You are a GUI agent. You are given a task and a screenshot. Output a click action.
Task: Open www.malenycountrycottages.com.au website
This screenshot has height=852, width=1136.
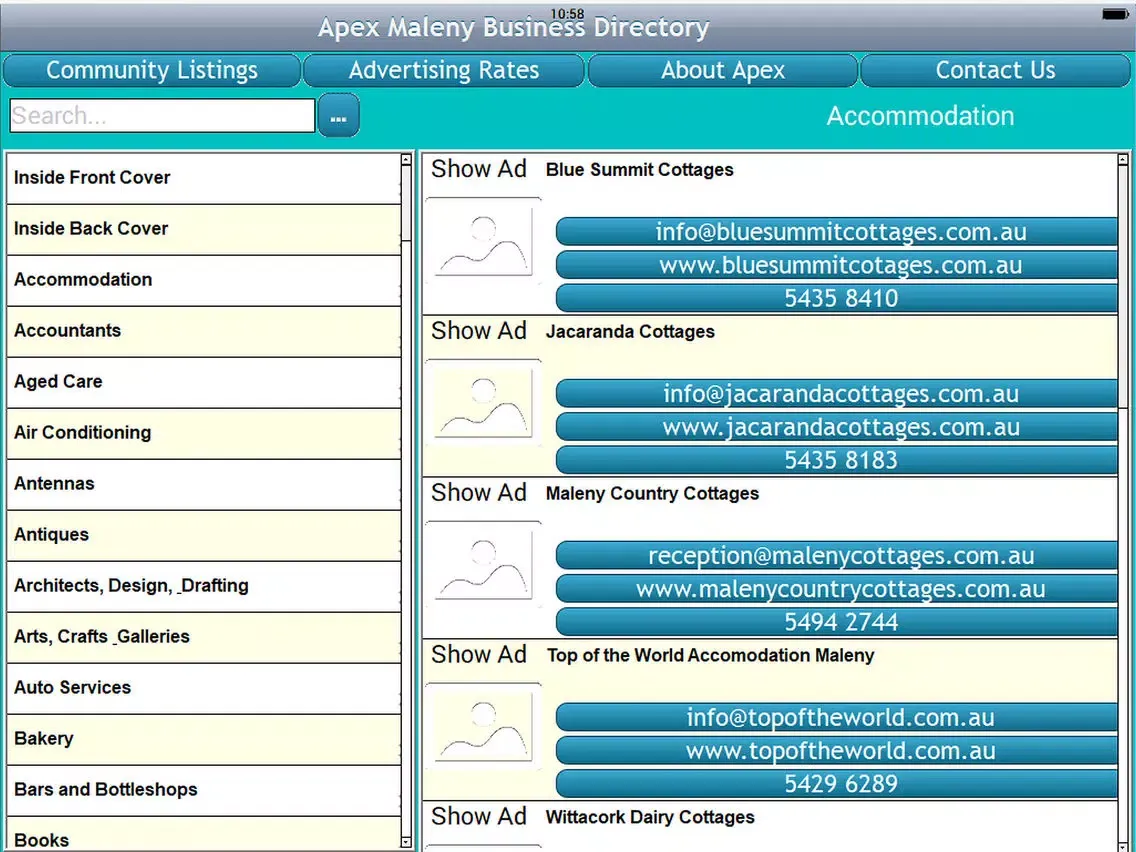837,589
